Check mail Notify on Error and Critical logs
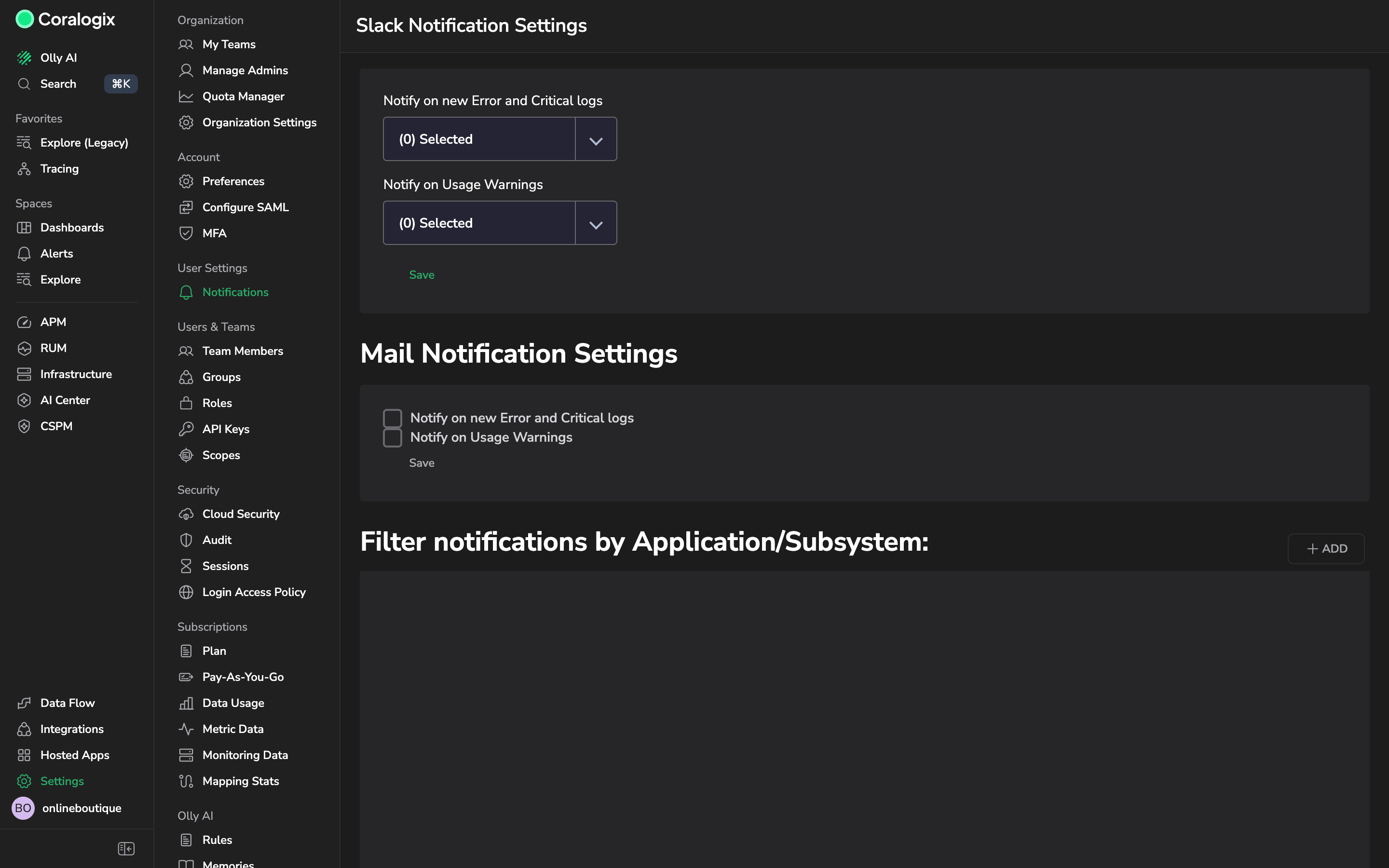The width and height of the screenshot is (1389, 868). 393,418
